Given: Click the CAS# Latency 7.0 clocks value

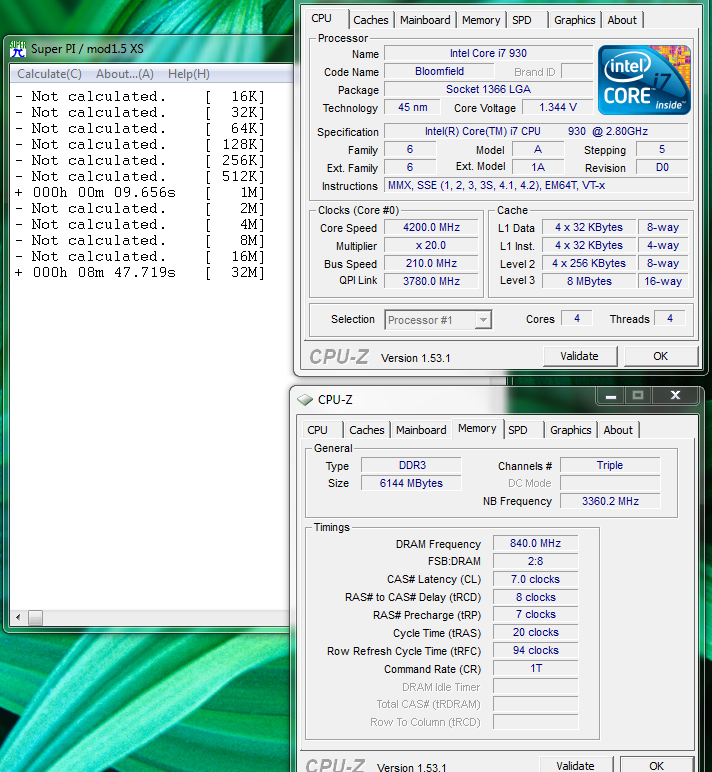Looking at the screenshot, I should pos(535,579).
